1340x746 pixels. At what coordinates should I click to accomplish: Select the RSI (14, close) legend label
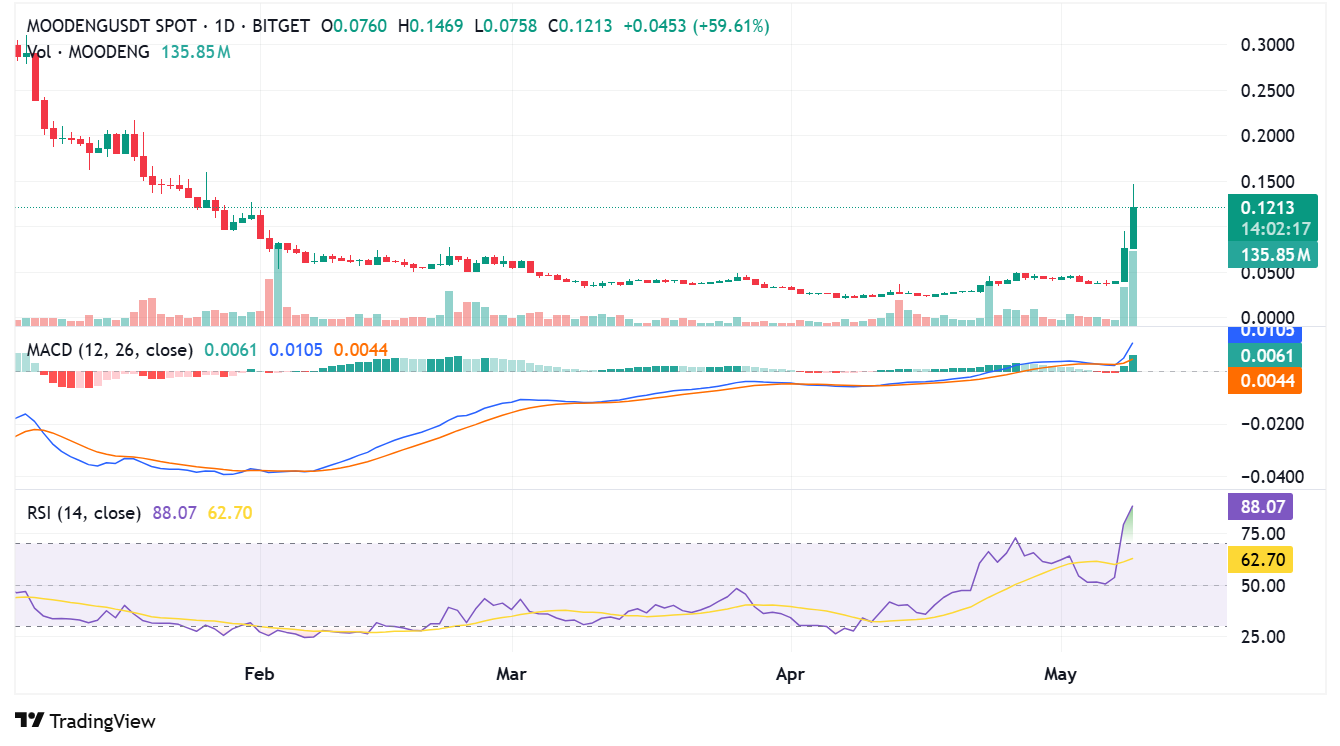[x=84, y=513]
